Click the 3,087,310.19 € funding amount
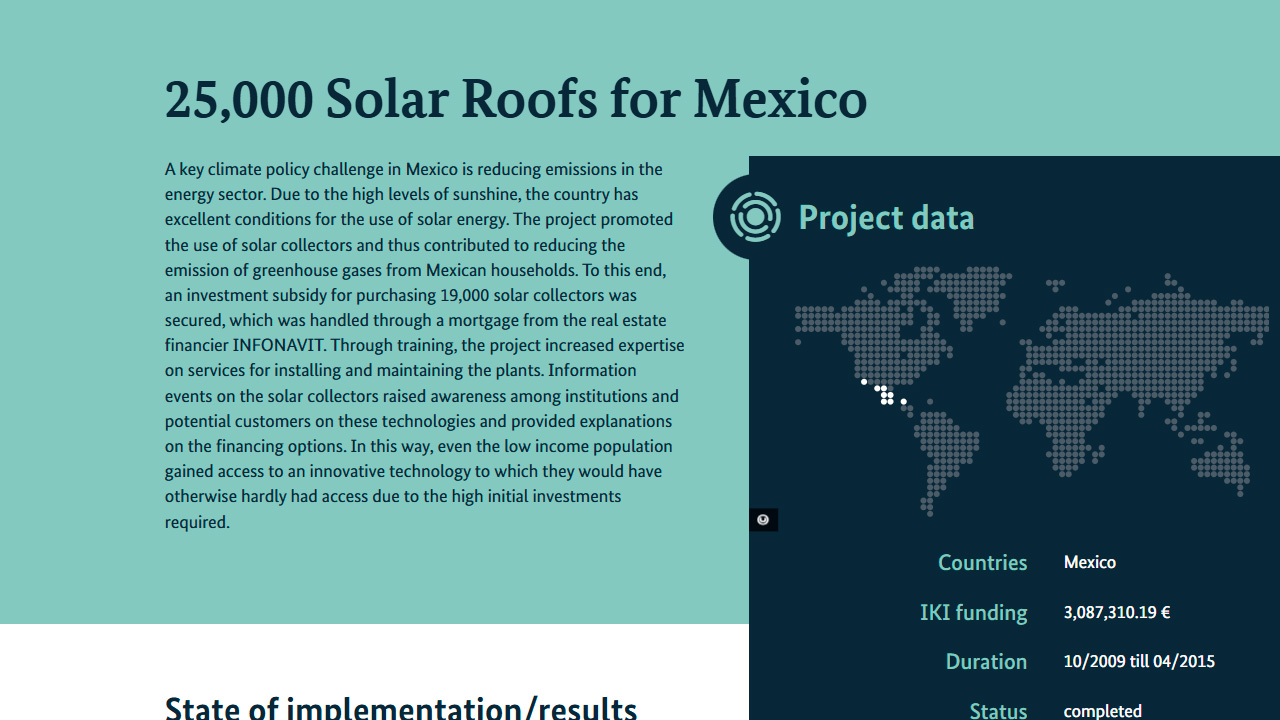 pyautogui.click(x=1116, y=613)
